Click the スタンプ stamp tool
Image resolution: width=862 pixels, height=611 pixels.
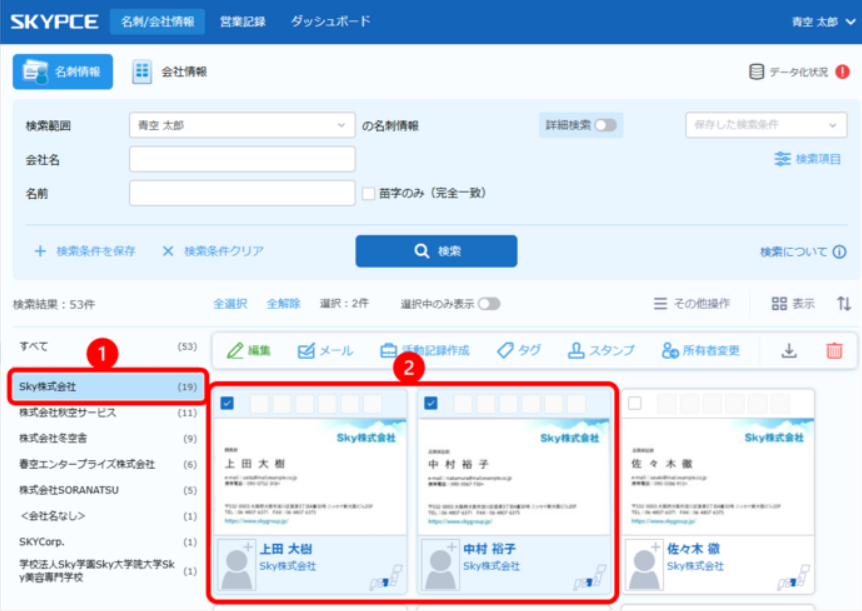(x=601, y=350)
